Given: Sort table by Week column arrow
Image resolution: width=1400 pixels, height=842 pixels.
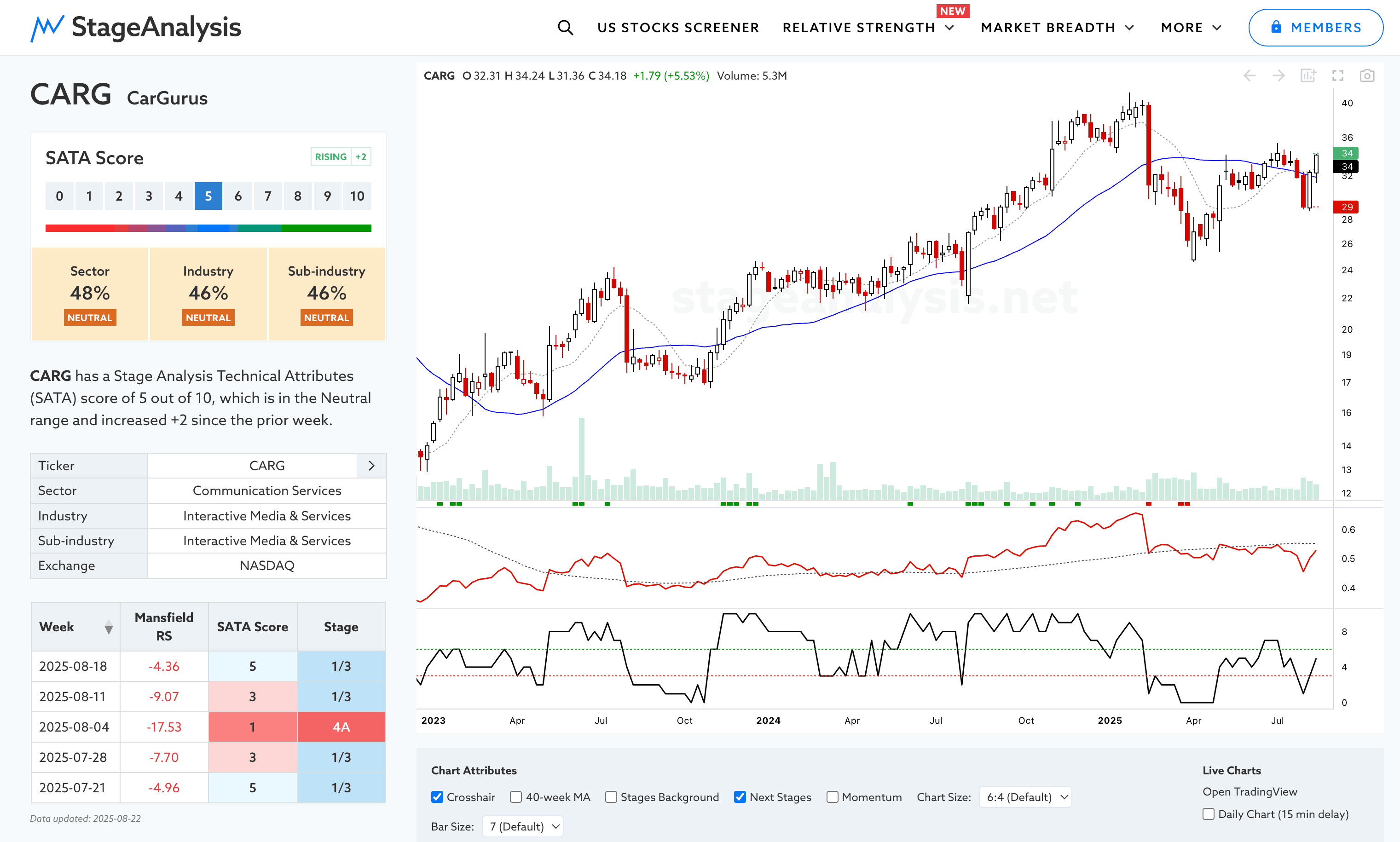Looking at the screenshot, I should coord(109,627).
